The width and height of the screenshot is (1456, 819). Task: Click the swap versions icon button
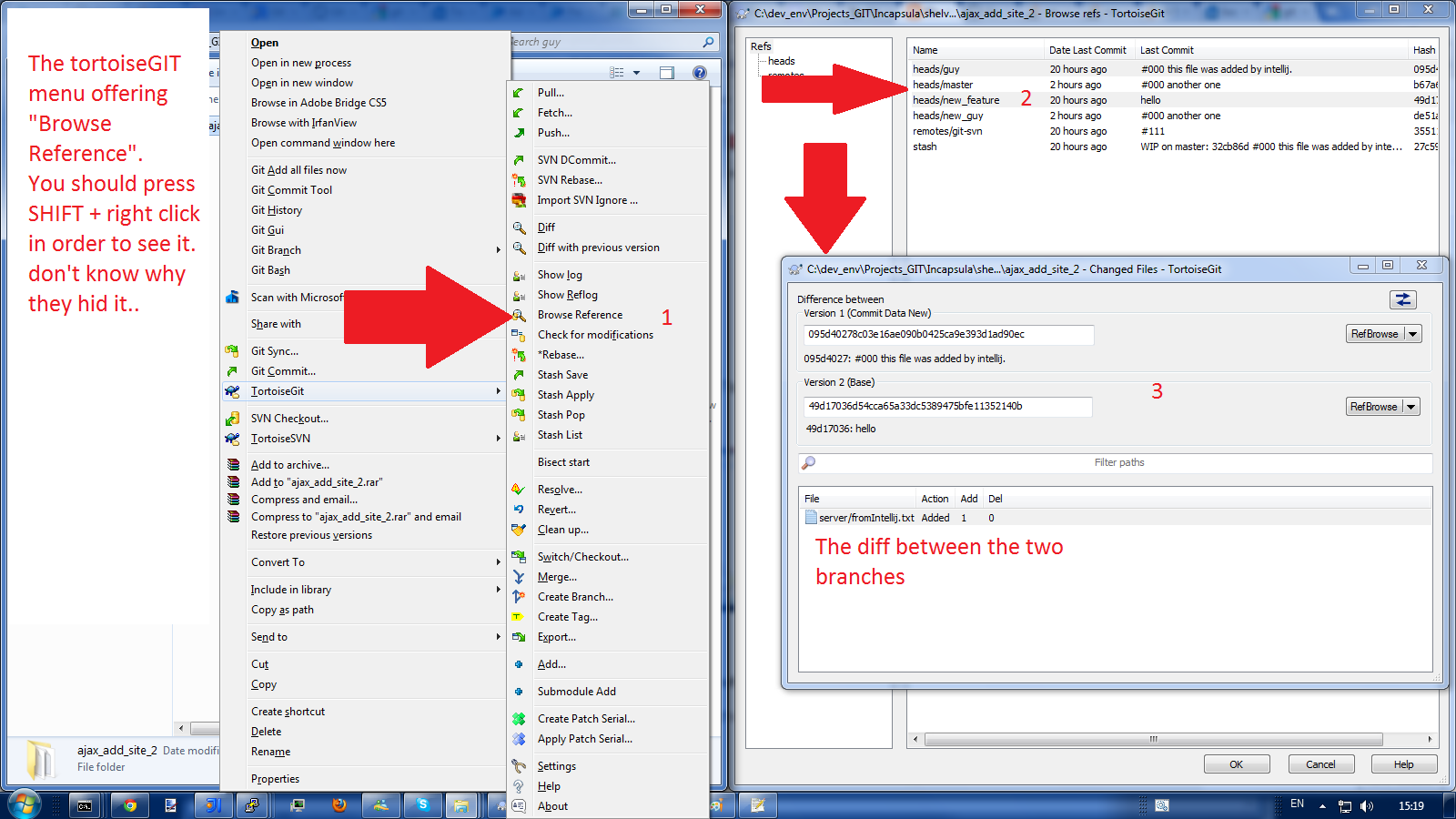tap(1402, 299)
